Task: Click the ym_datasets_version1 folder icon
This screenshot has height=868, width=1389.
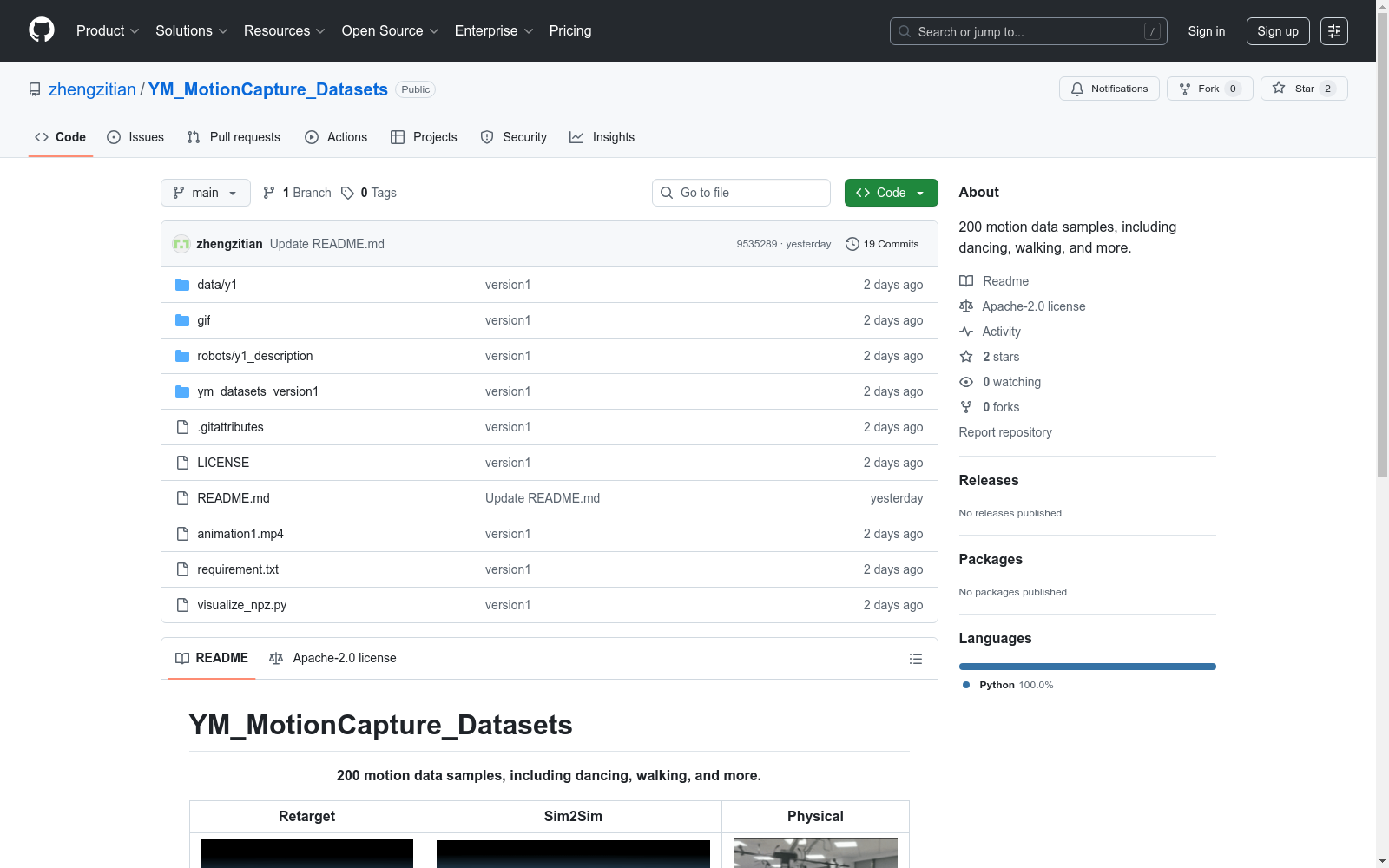Action: click(182, 391)
